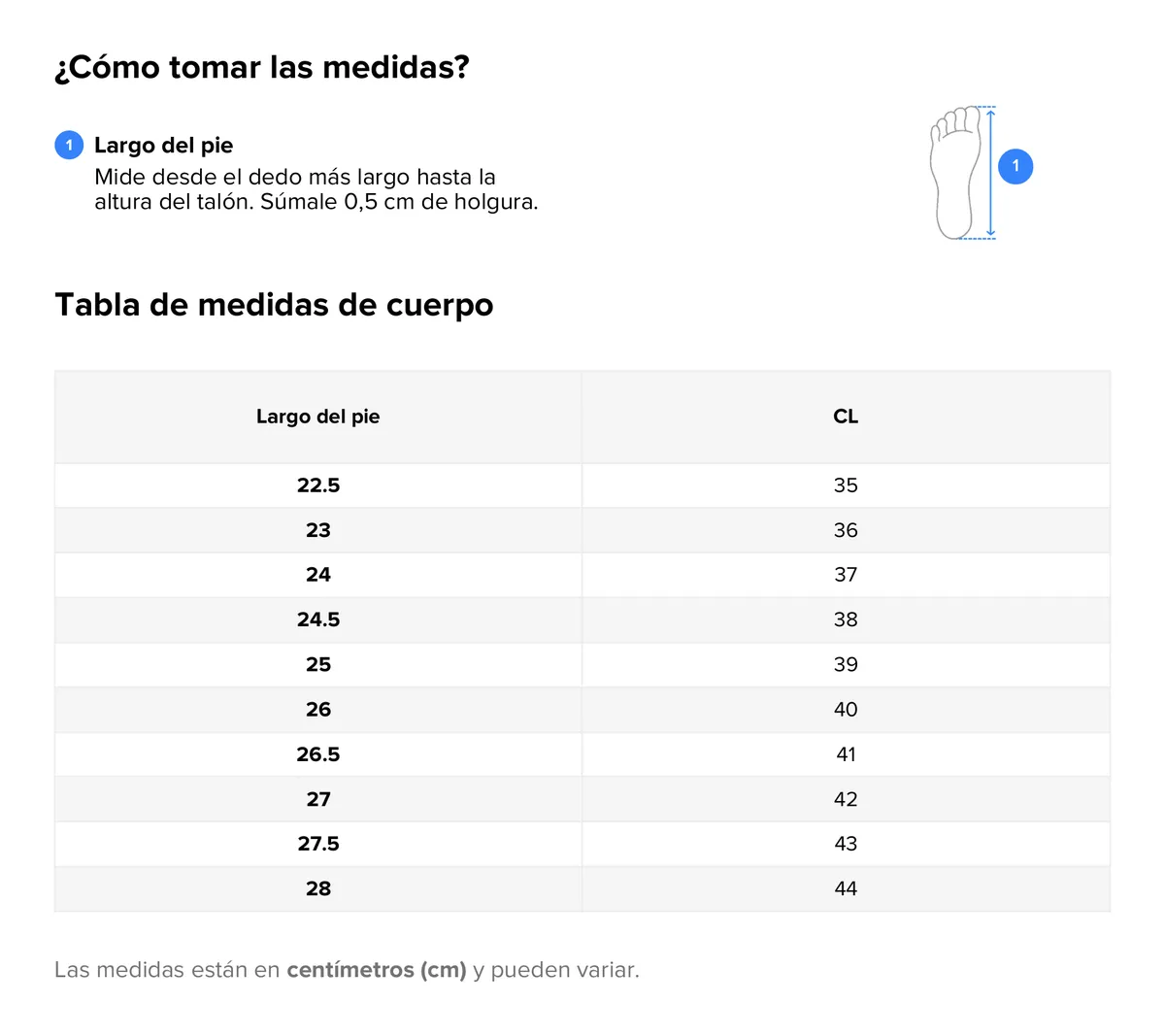
Task: Click size 44 in the last row
Action: click(x=846, y=888)
